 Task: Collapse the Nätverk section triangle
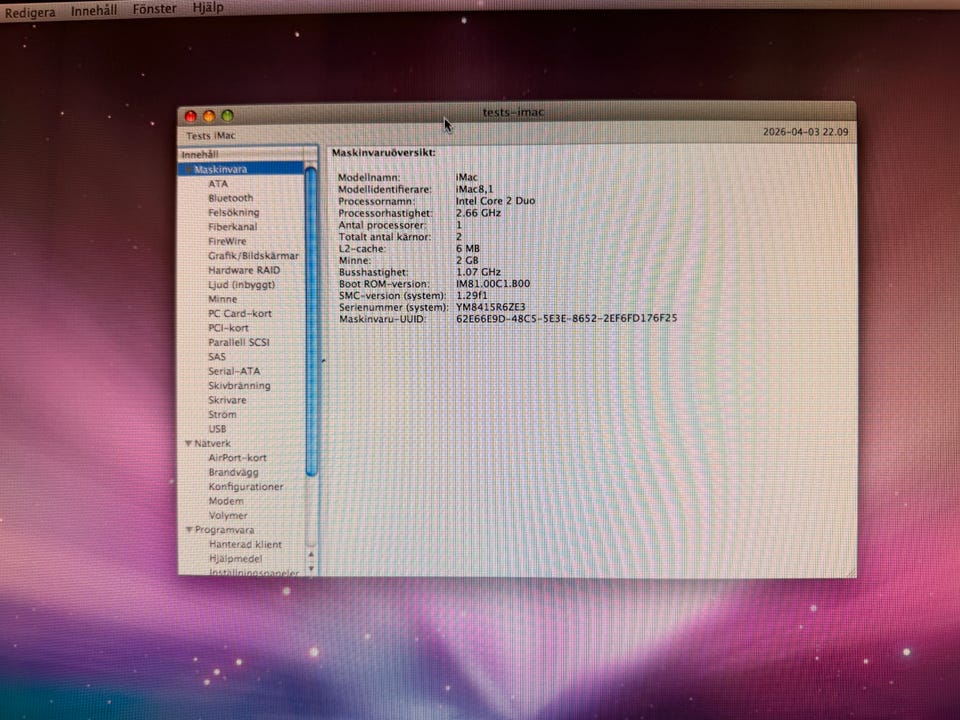click(187, 443)
